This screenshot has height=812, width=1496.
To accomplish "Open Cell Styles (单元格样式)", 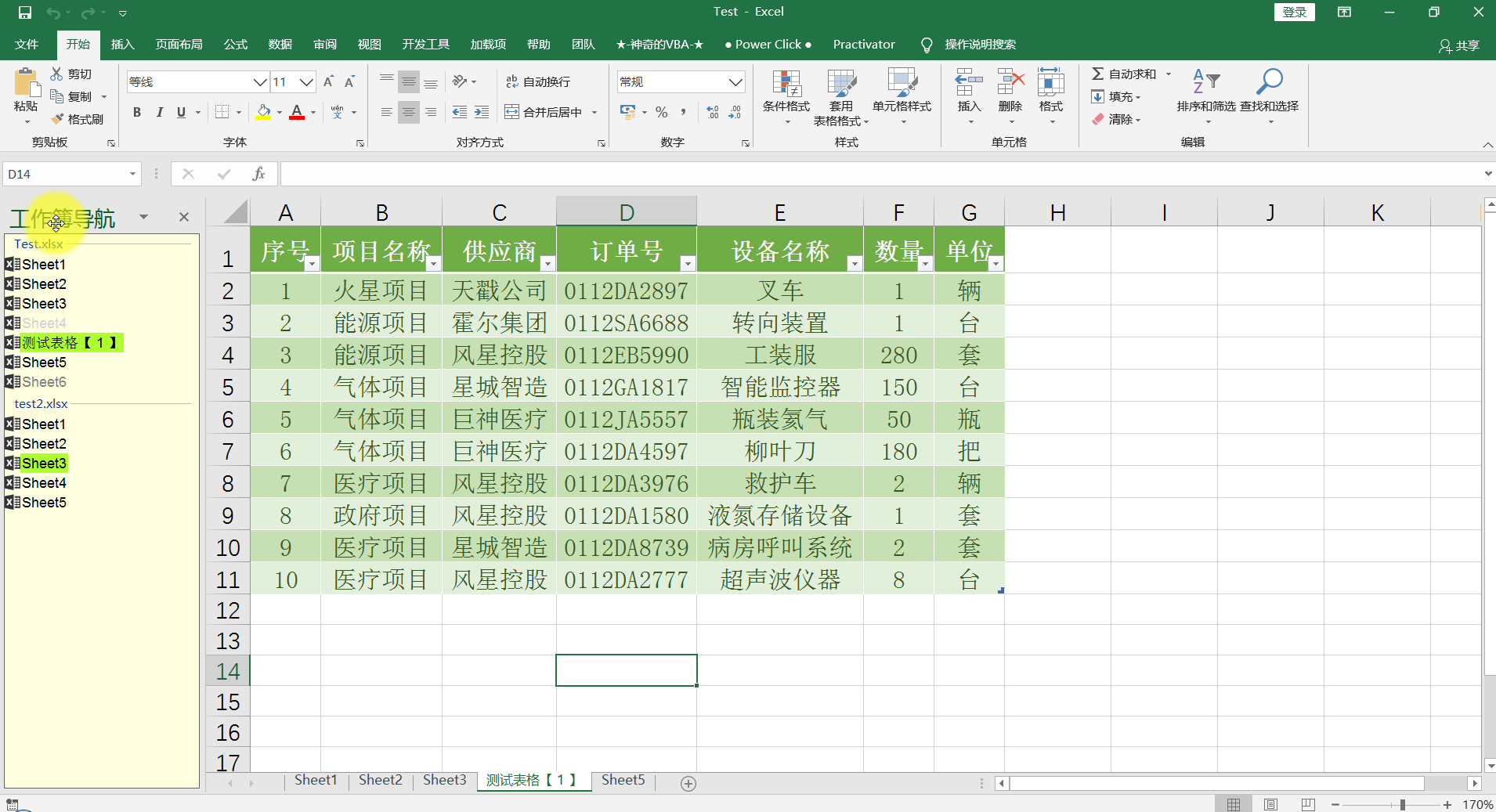I will tap(902, 97).
